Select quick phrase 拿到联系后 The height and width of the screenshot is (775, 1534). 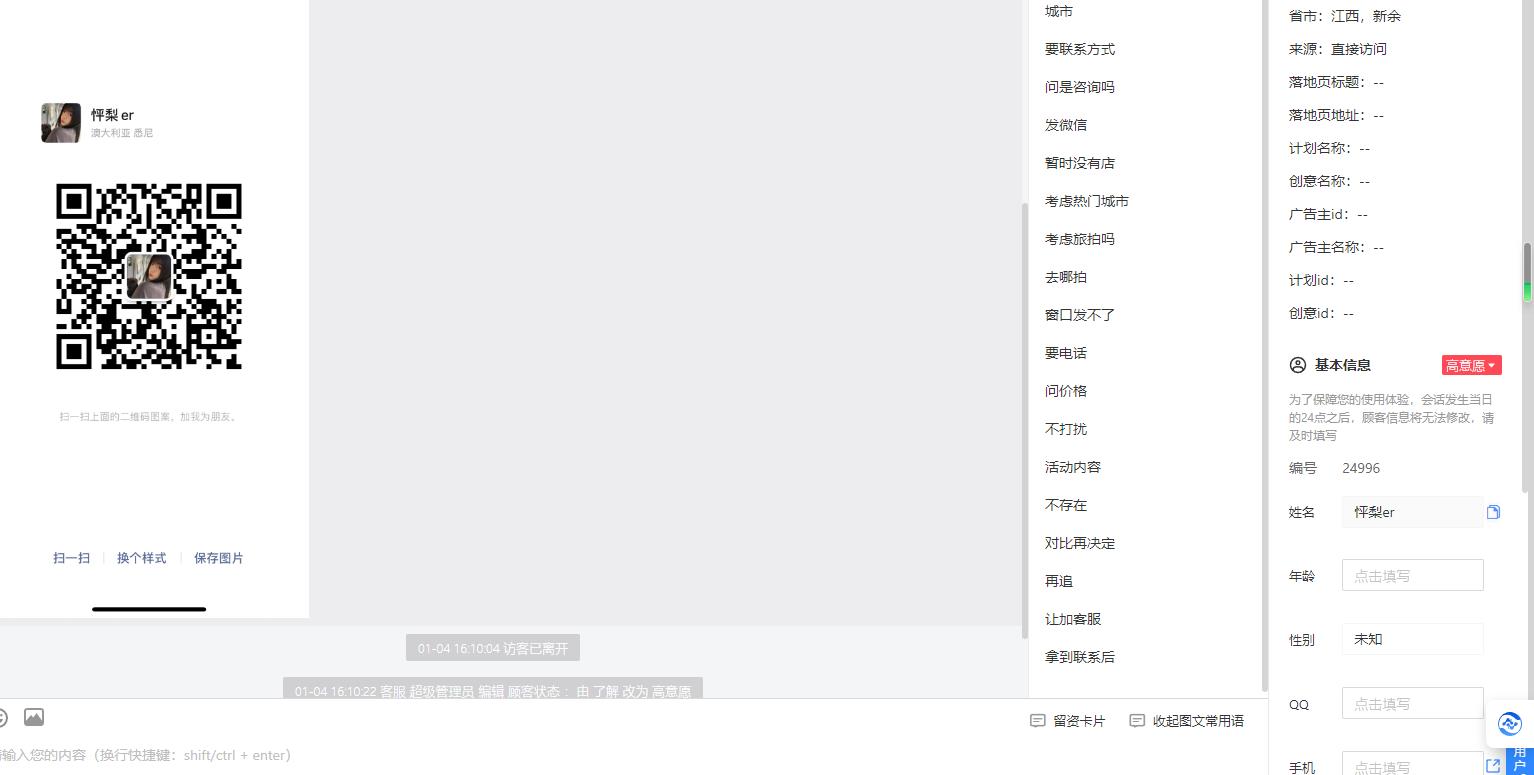pos(1080,657)
